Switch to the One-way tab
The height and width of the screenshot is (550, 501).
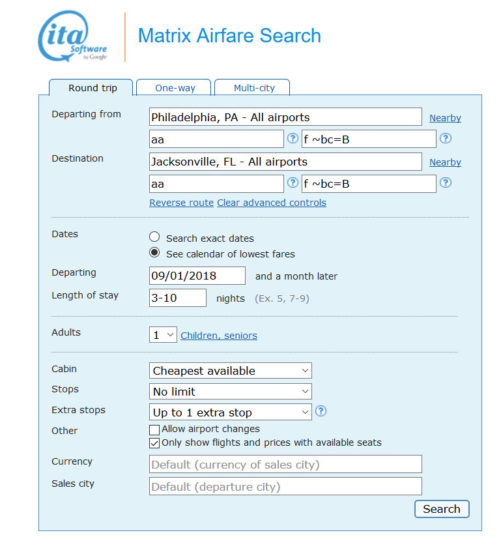pyautogui.click(x=174, y=88)
